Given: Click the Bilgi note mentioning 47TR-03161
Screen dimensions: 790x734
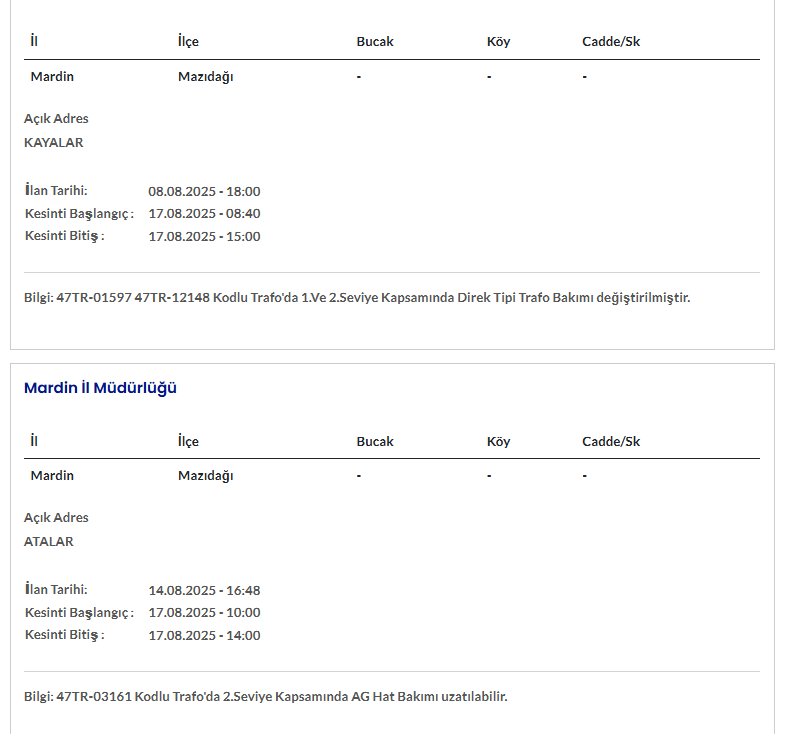Looking at the screenshot, I should tap(265, 696).
